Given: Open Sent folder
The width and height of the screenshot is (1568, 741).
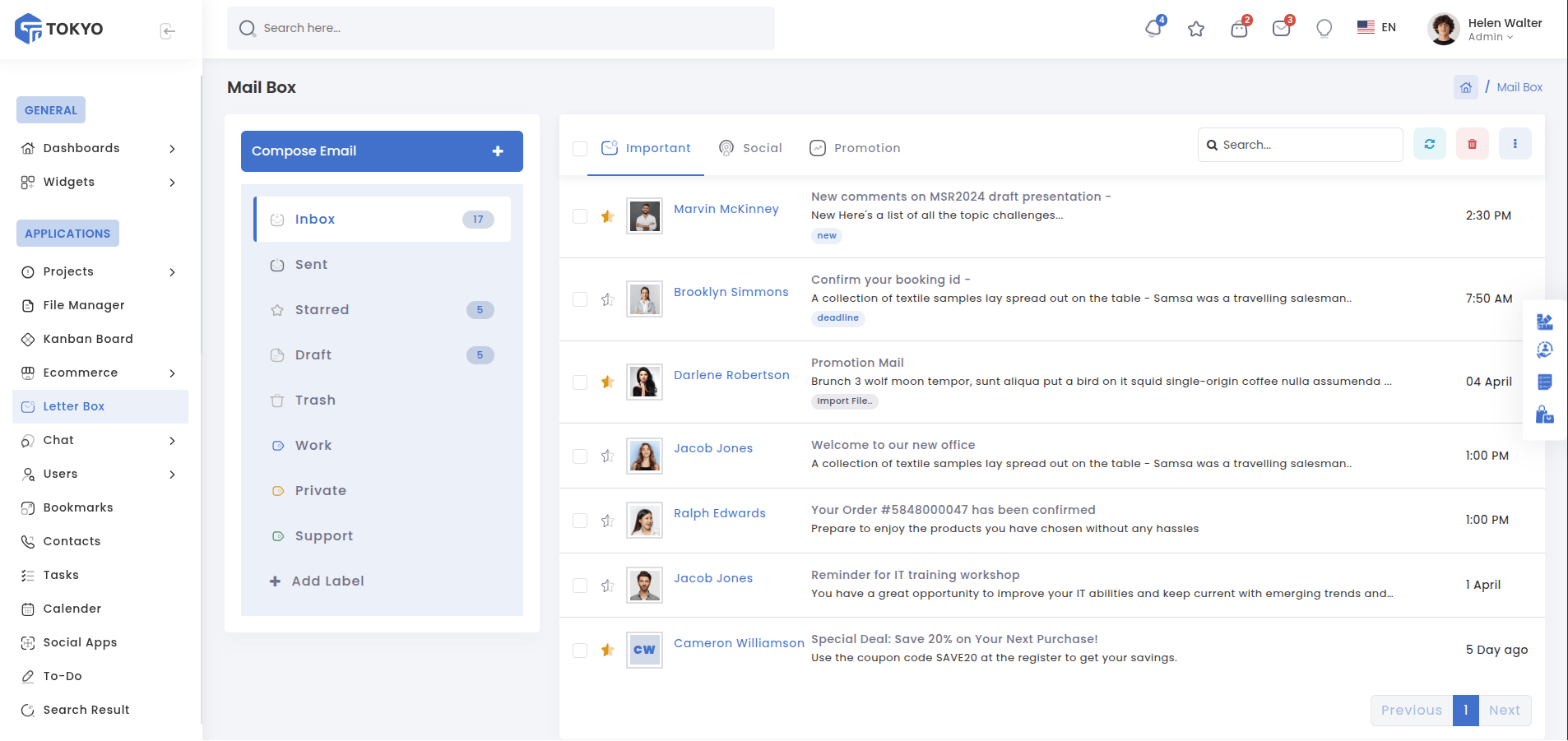Looking at the screenshot, I should click(x=383, y=265).
